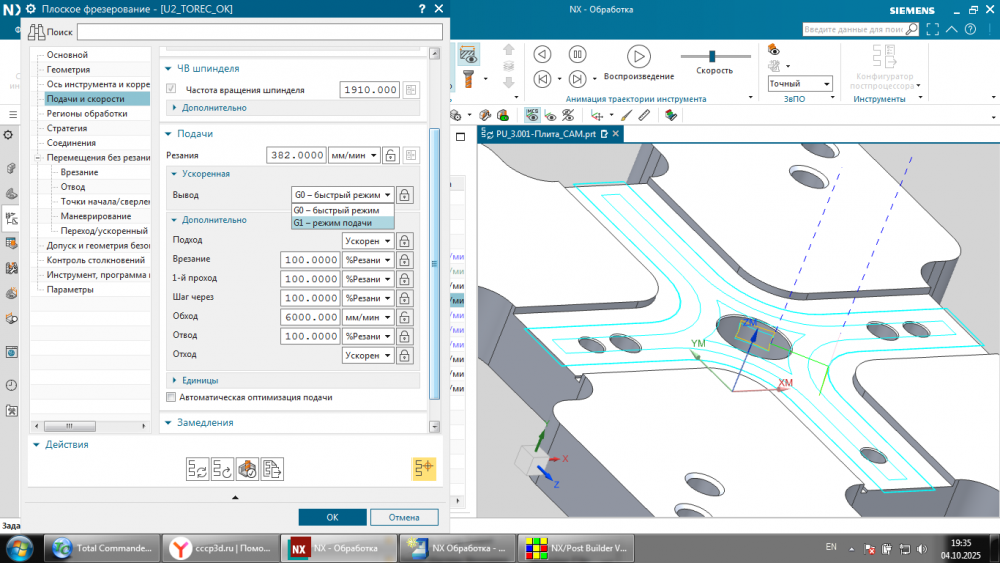Click the highlighted display tool path icon

[424, 468]
